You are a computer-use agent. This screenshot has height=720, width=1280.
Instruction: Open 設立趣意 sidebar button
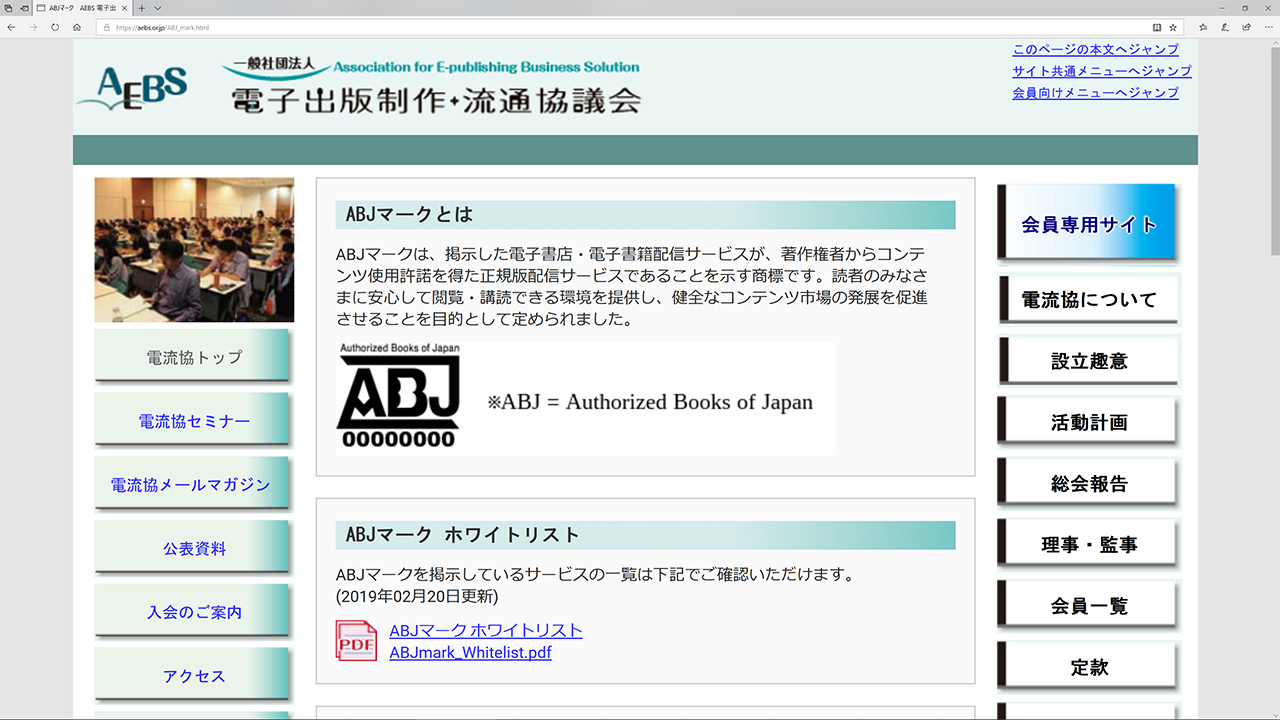(1088, 361)
